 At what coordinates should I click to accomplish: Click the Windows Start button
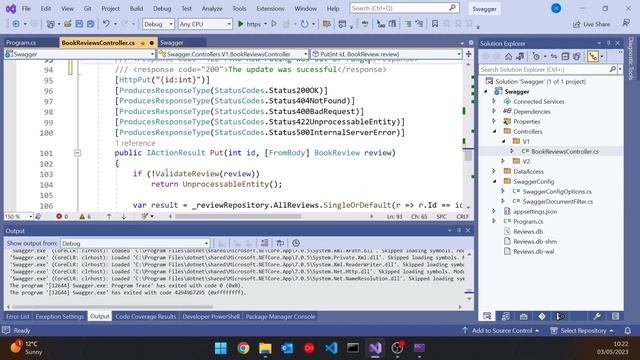pos(221,348)
